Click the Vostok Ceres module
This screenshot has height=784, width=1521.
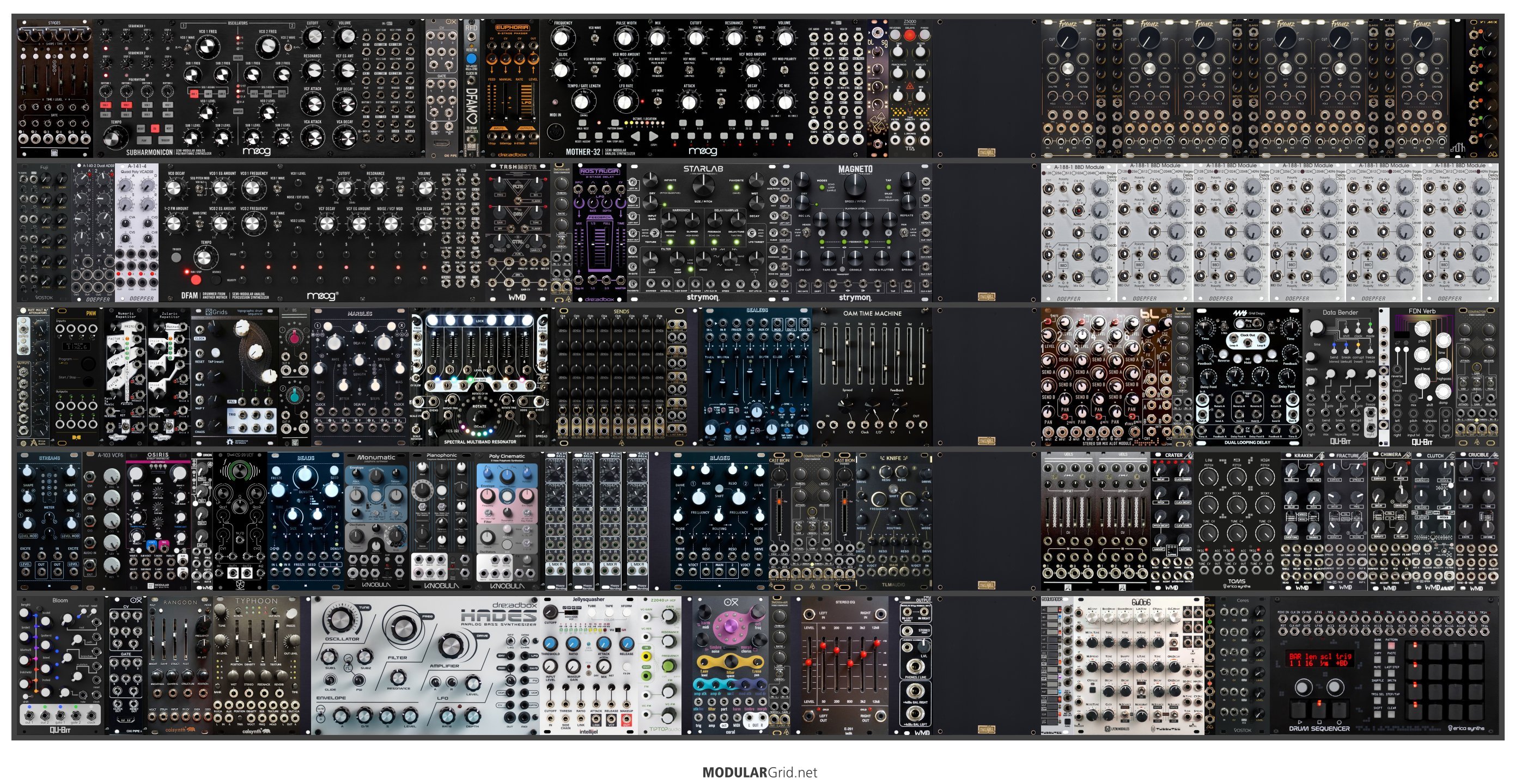point(1242,665)
